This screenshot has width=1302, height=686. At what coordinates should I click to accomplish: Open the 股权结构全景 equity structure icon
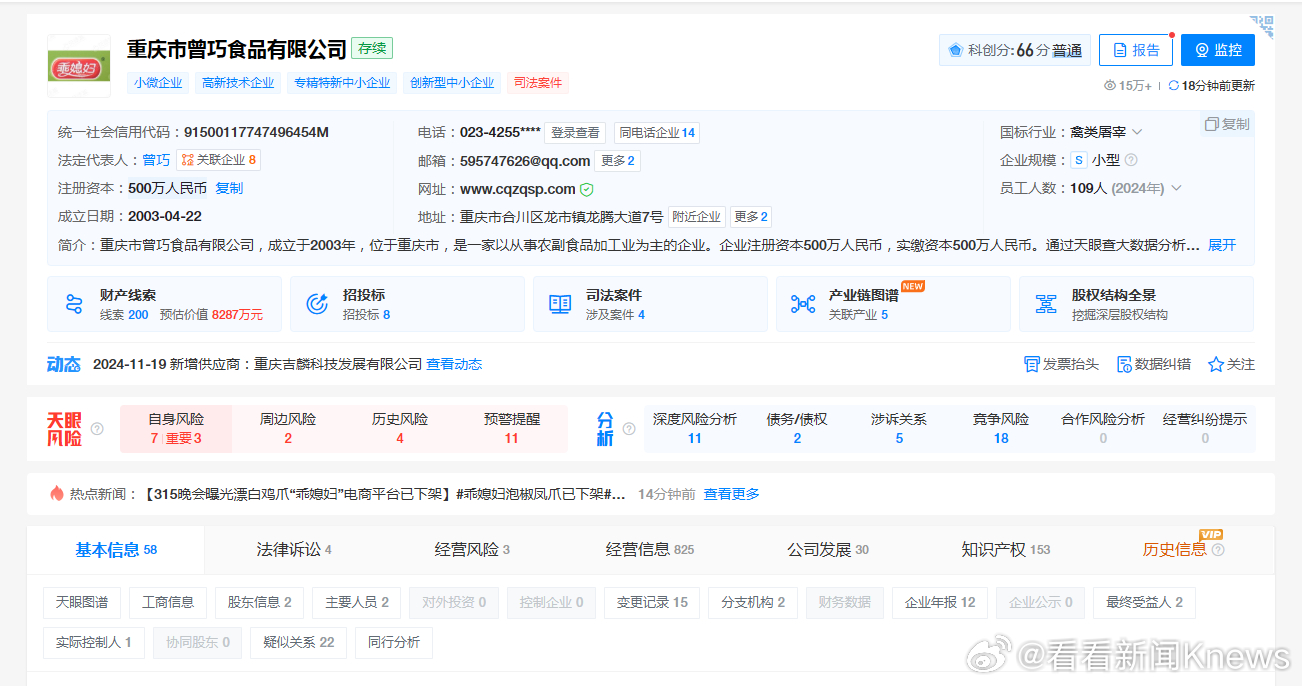click(1046, 302)
